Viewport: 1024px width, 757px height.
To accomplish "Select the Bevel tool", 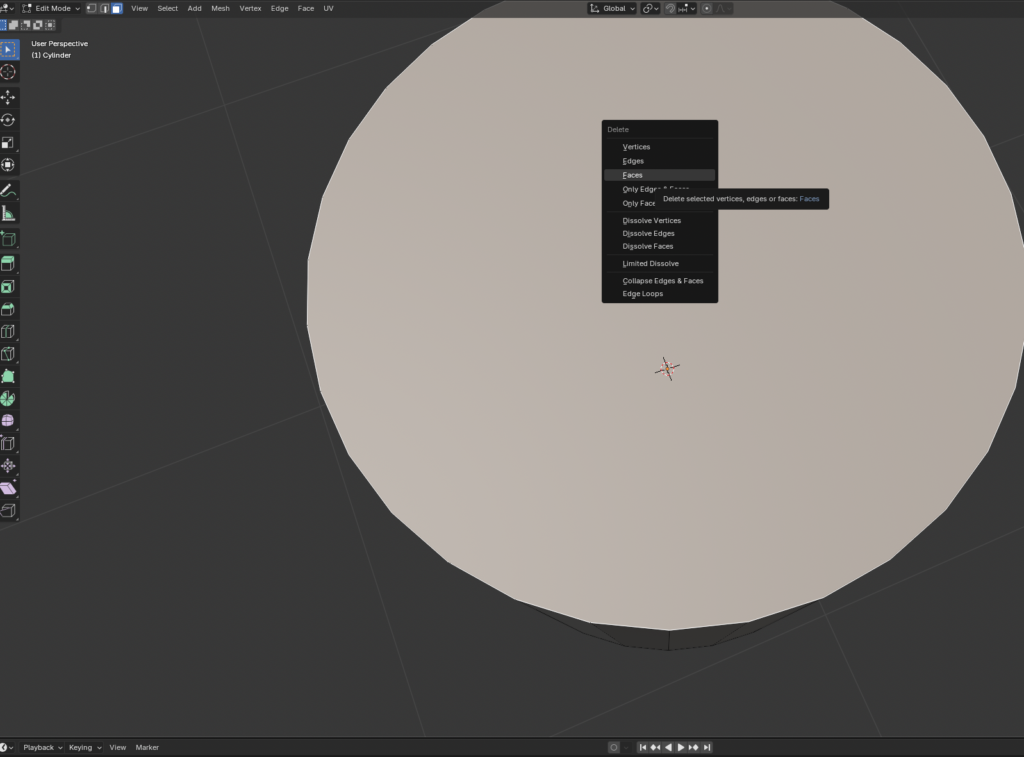I will pos(9,309).
